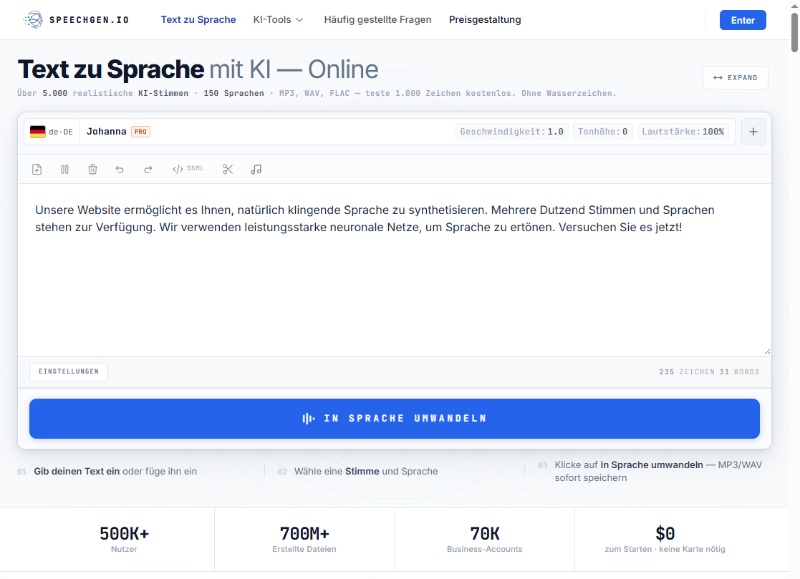Go to the Text zu Sprache tab

[198, 20]
